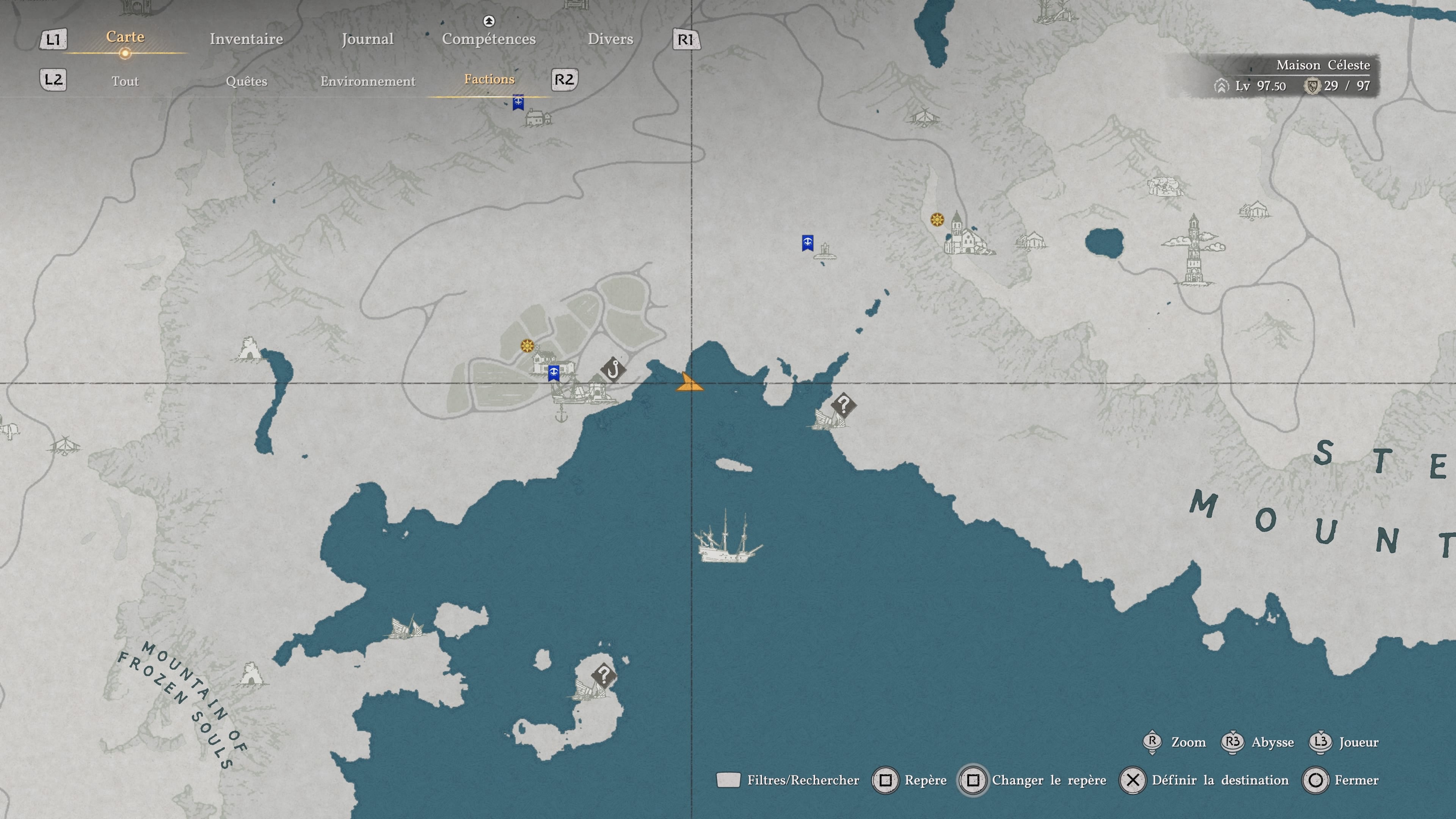
Task: Click the Lv 97.50 level value
Action: pyautogui.click(x=1260, y=86)
